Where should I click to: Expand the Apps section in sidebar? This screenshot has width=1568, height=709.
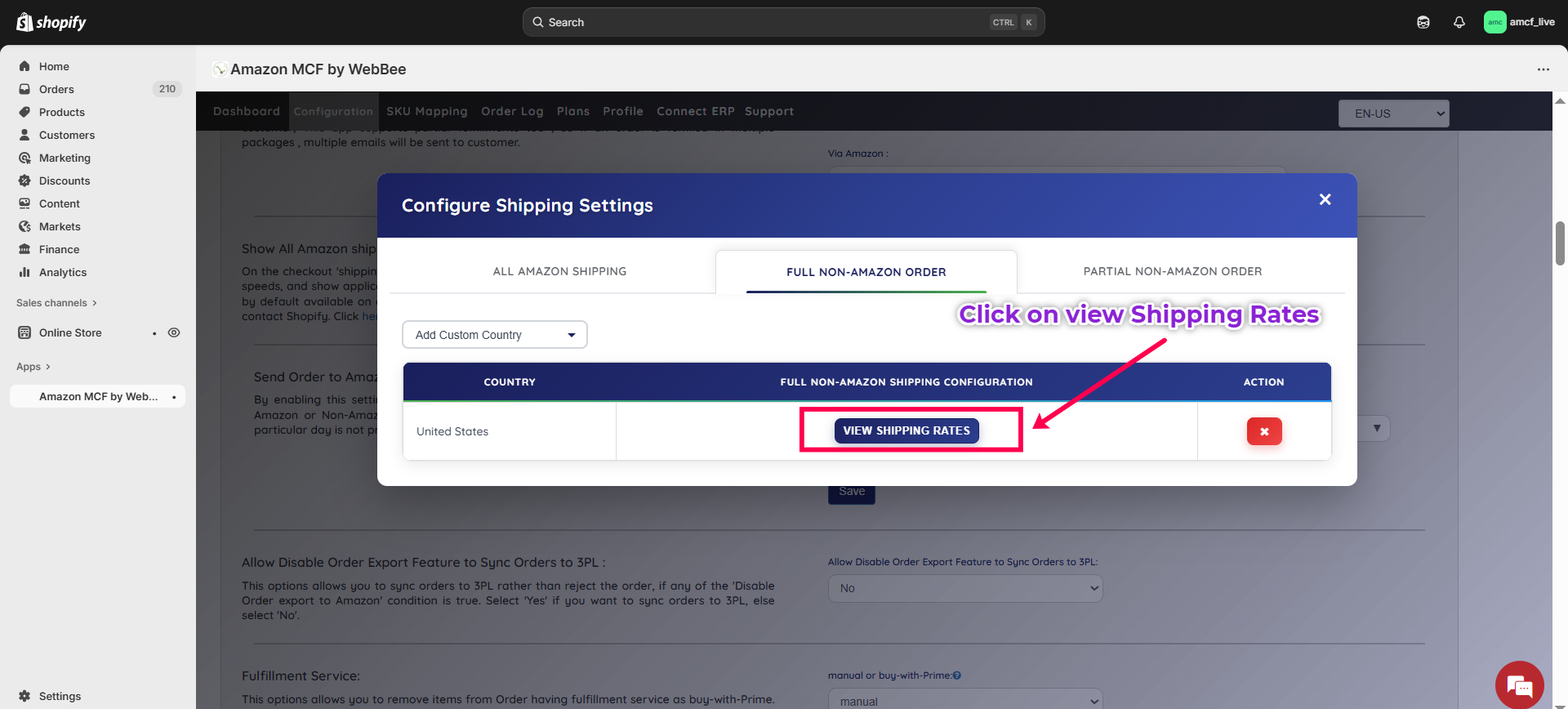point(33,367)
